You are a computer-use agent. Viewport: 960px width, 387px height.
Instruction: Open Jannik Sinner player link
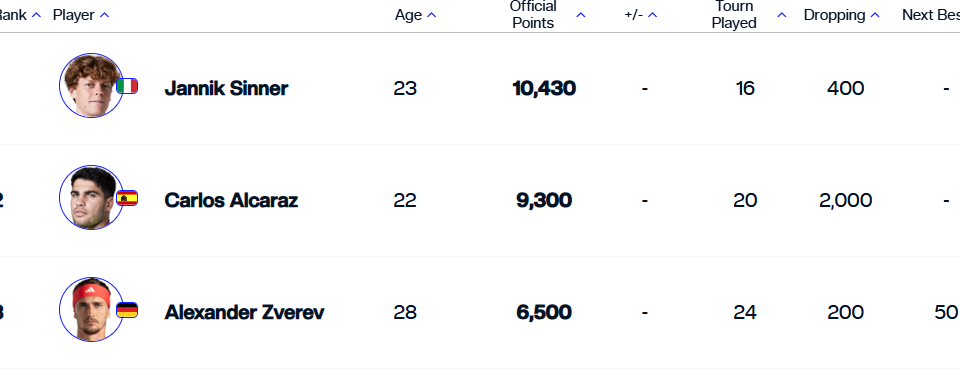tap(226, 89)
